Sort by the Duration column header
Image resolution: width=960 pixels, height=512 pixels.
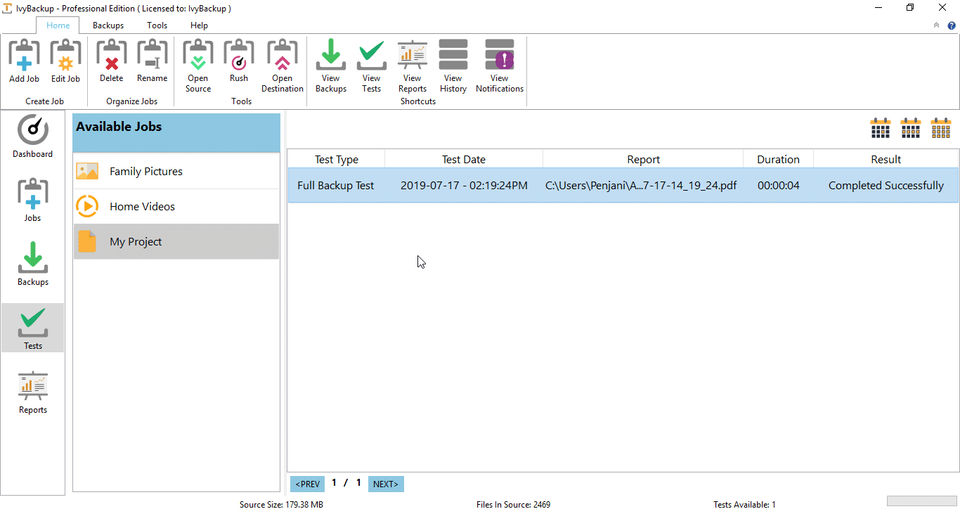778,159
